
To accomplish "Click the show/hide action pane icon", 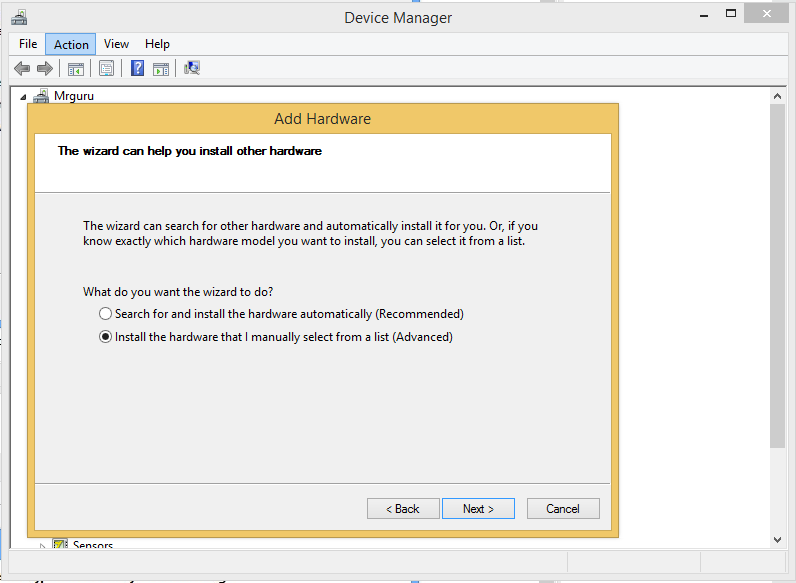I will (x=161, y=69).
